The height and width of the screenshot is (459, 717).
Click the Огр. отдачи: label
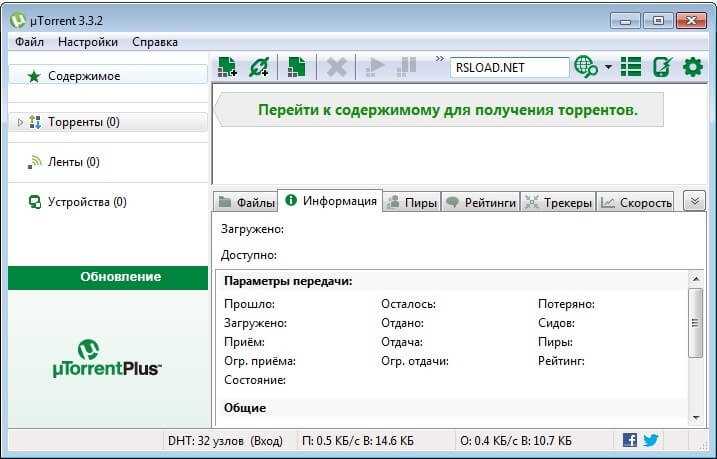[x=415, y=361]
